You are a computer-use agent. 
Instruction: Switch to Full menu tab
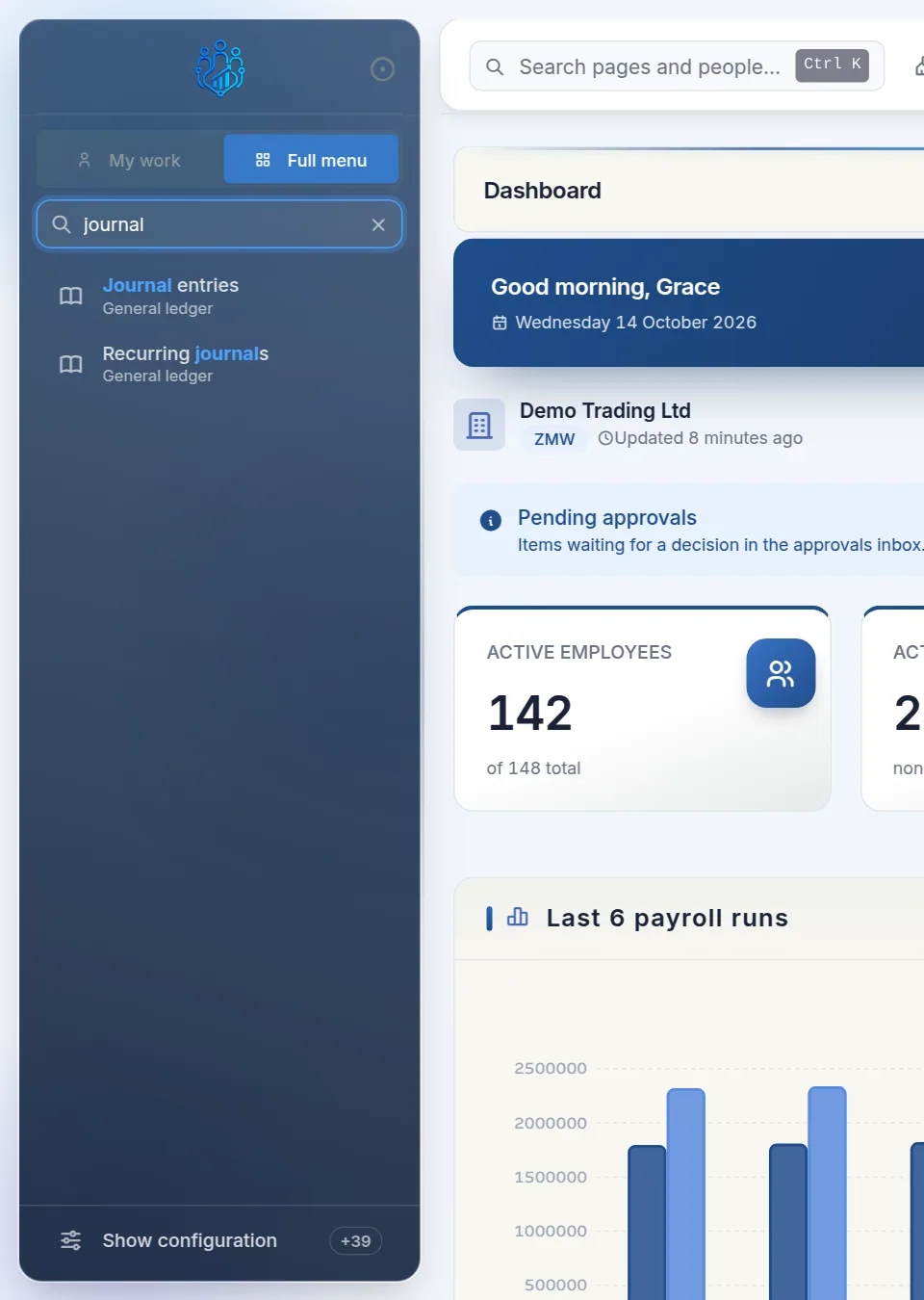click(x=311, y=160)
